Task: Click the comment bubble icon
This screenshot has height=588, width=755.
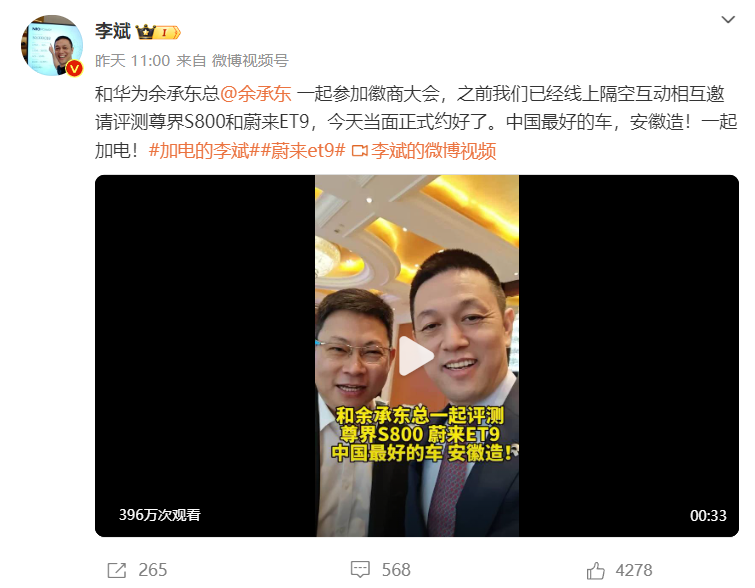Action: tap(360, 569)
